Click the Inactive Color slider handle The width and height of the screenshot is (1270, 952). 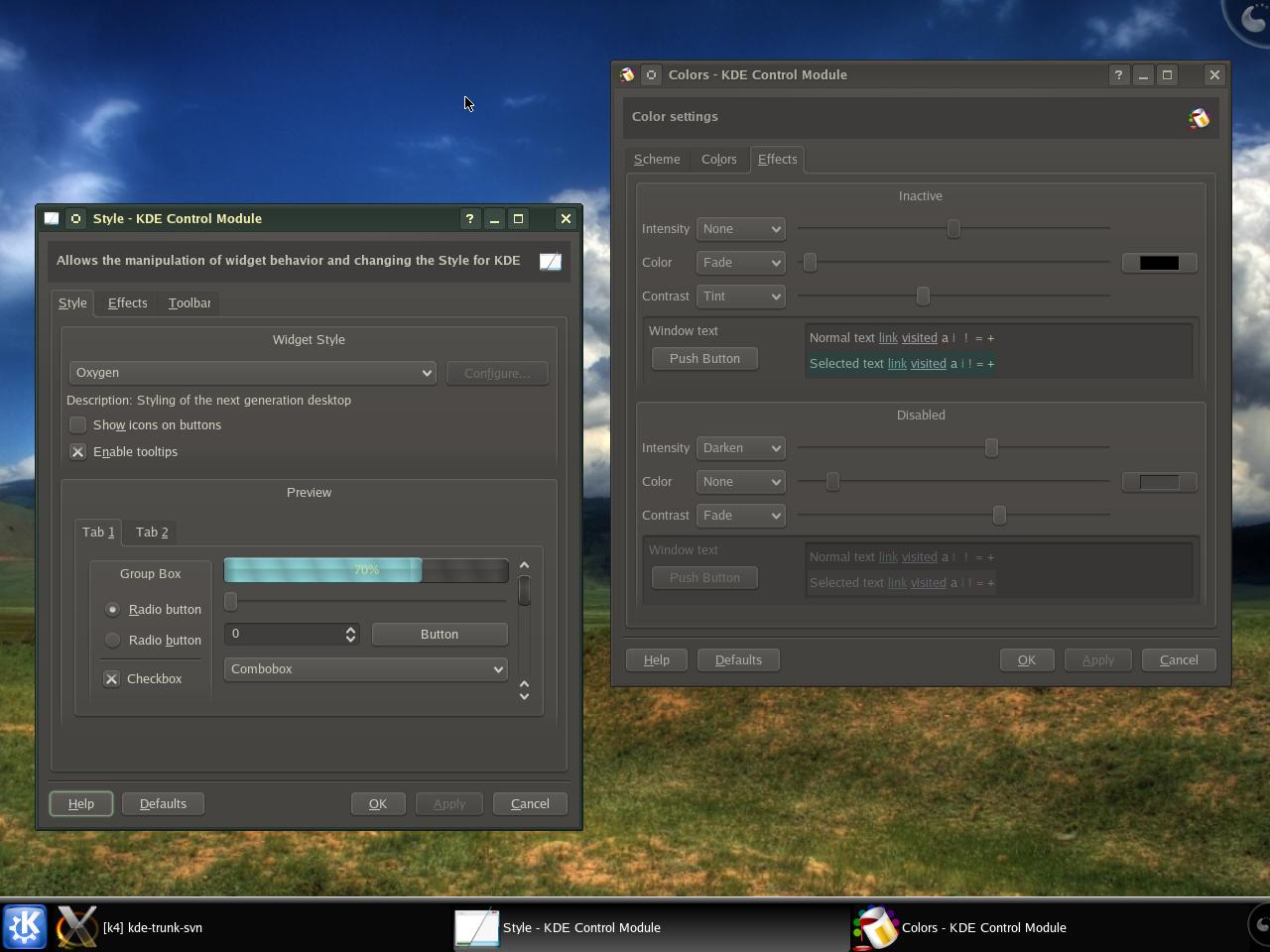(x=810, y=263)
